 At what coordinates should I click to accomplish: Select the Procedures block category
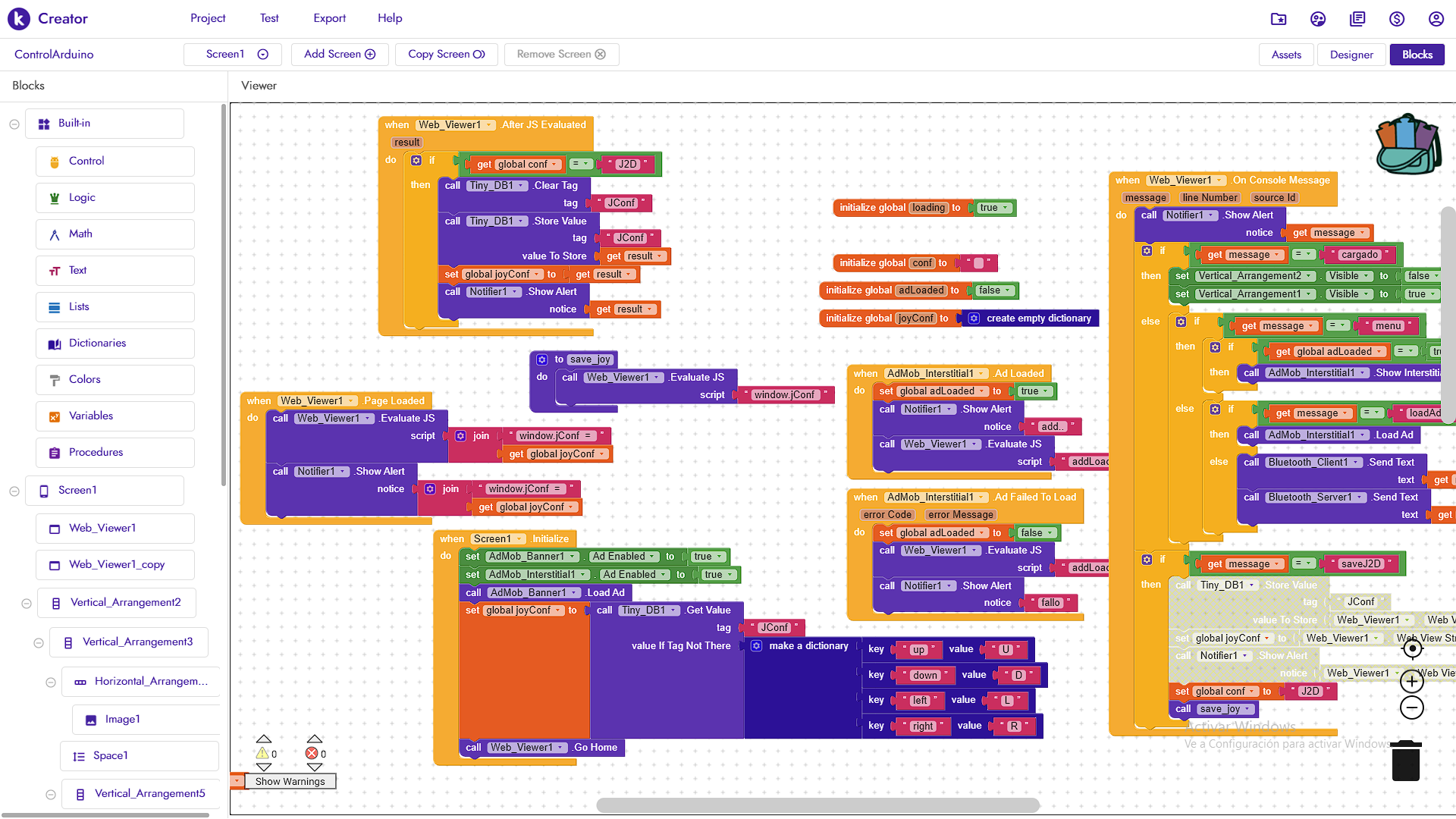coord(115,453)
